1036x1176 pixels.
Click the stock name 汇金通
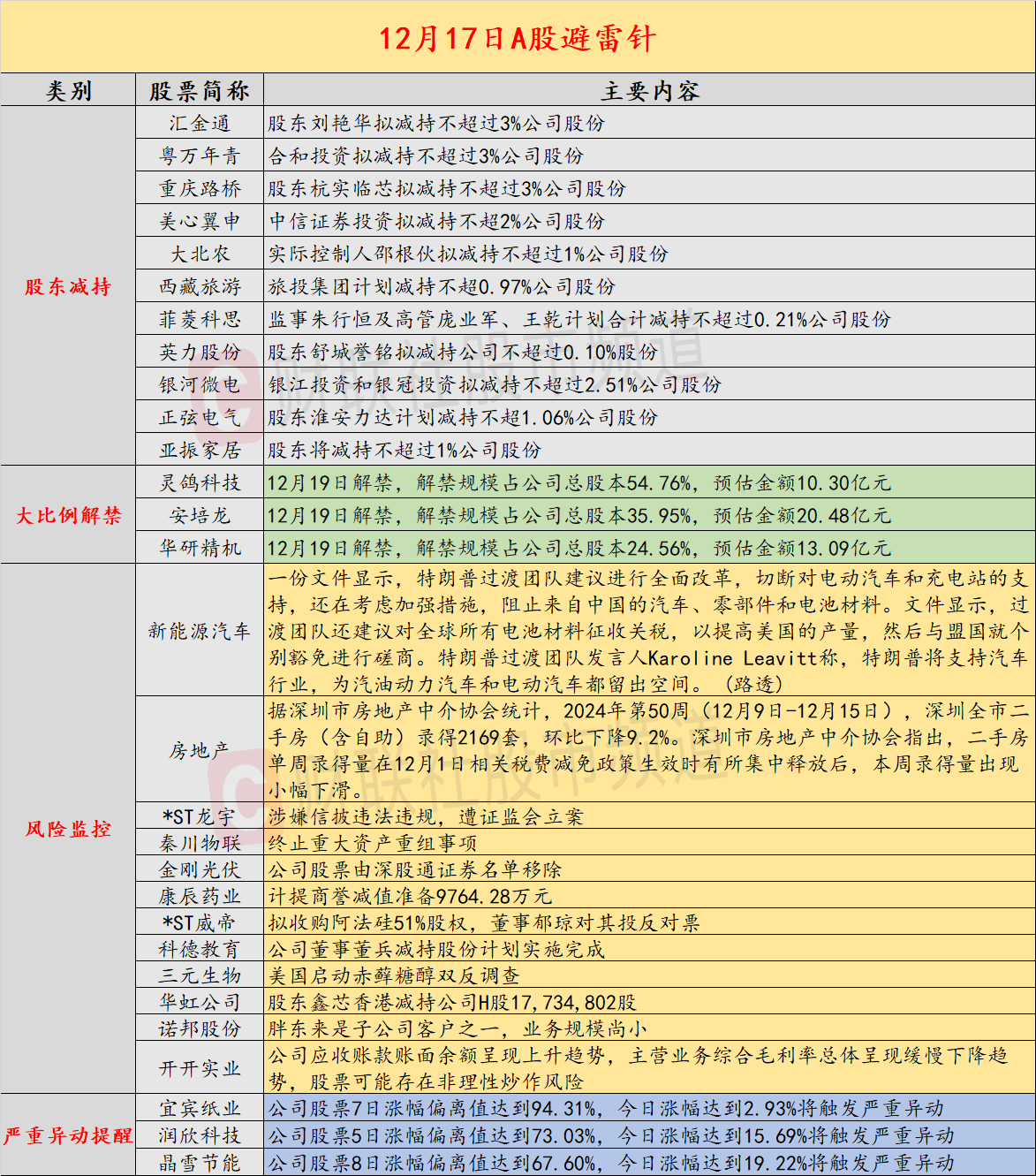click(200, 124)
